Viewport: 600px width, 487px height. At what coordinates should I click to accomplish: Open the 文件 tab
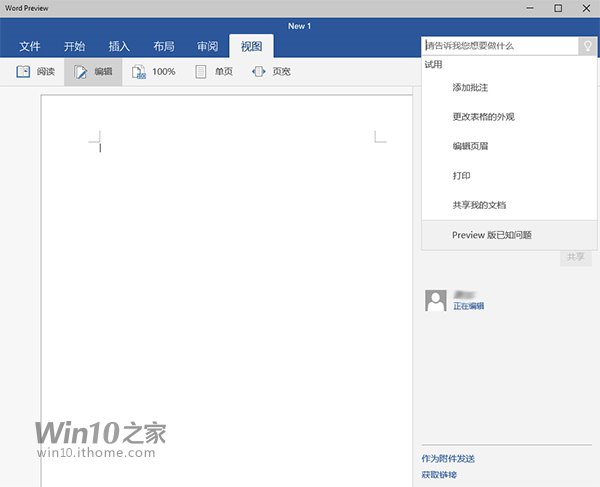[x=29, y=46]
